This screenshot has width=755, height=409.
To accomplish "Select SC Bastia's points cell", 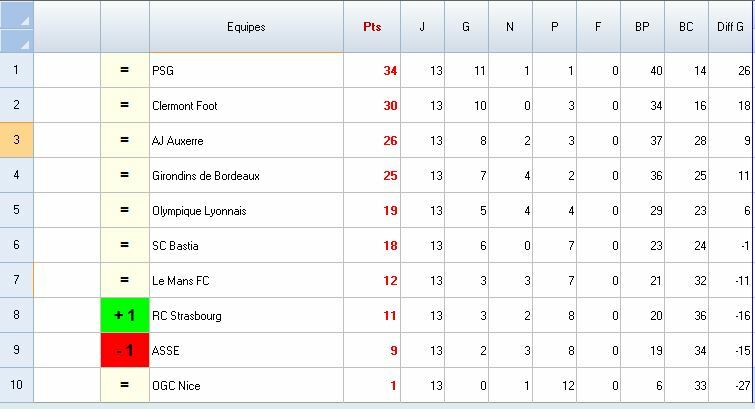I will tap(372, 246).
